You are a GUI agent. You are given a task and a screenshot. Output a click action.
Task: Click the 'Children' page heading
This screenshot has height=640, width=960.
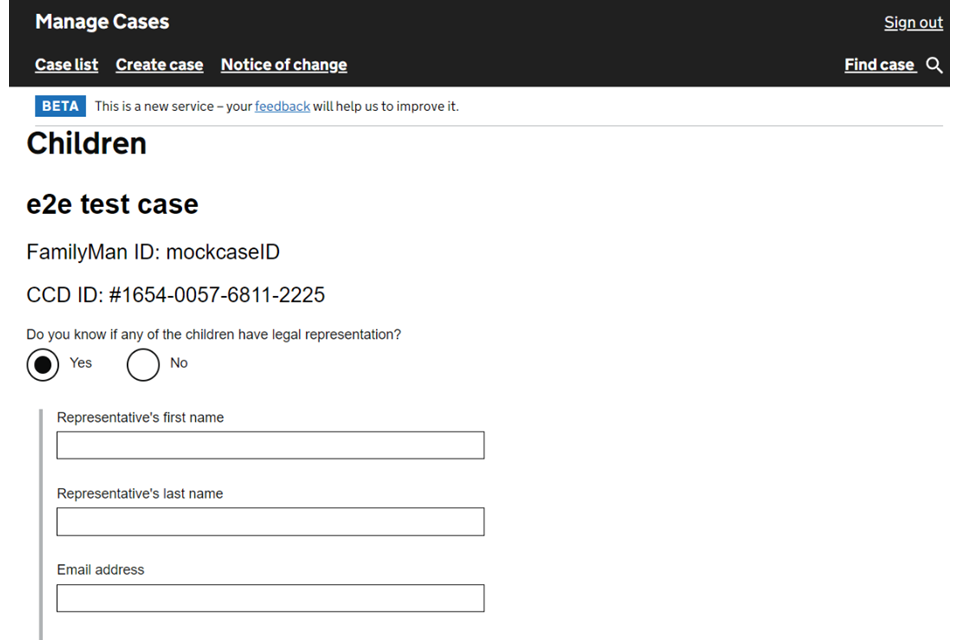[x=87, y=144]
